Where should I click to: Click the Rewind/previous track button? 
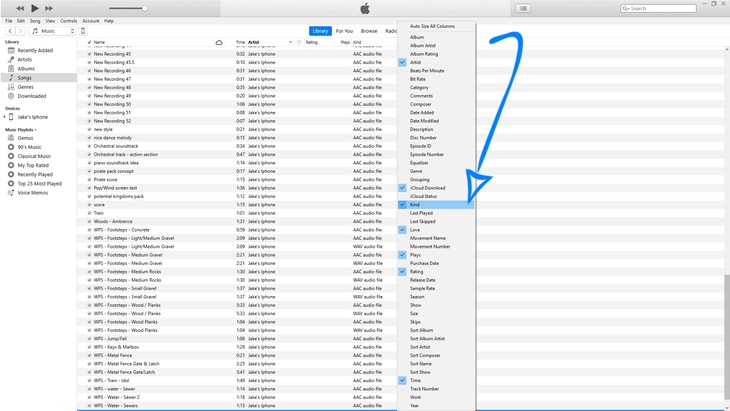tap(20, 8)
